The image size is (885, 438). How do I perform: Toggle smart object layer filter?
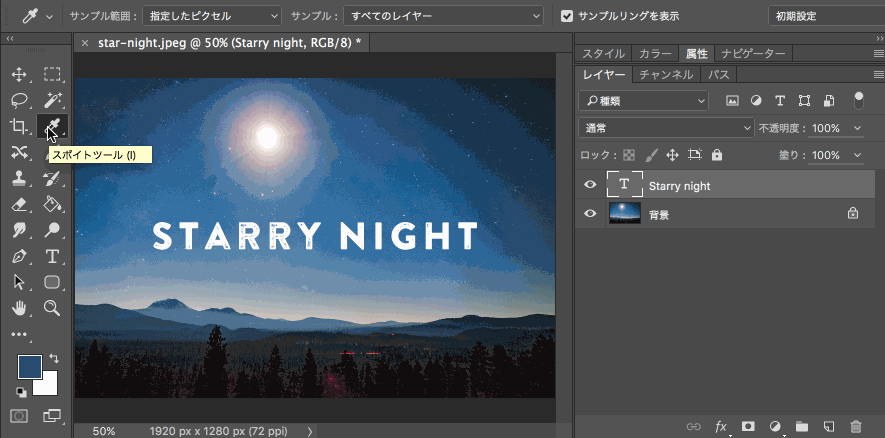tap(829, 101)
